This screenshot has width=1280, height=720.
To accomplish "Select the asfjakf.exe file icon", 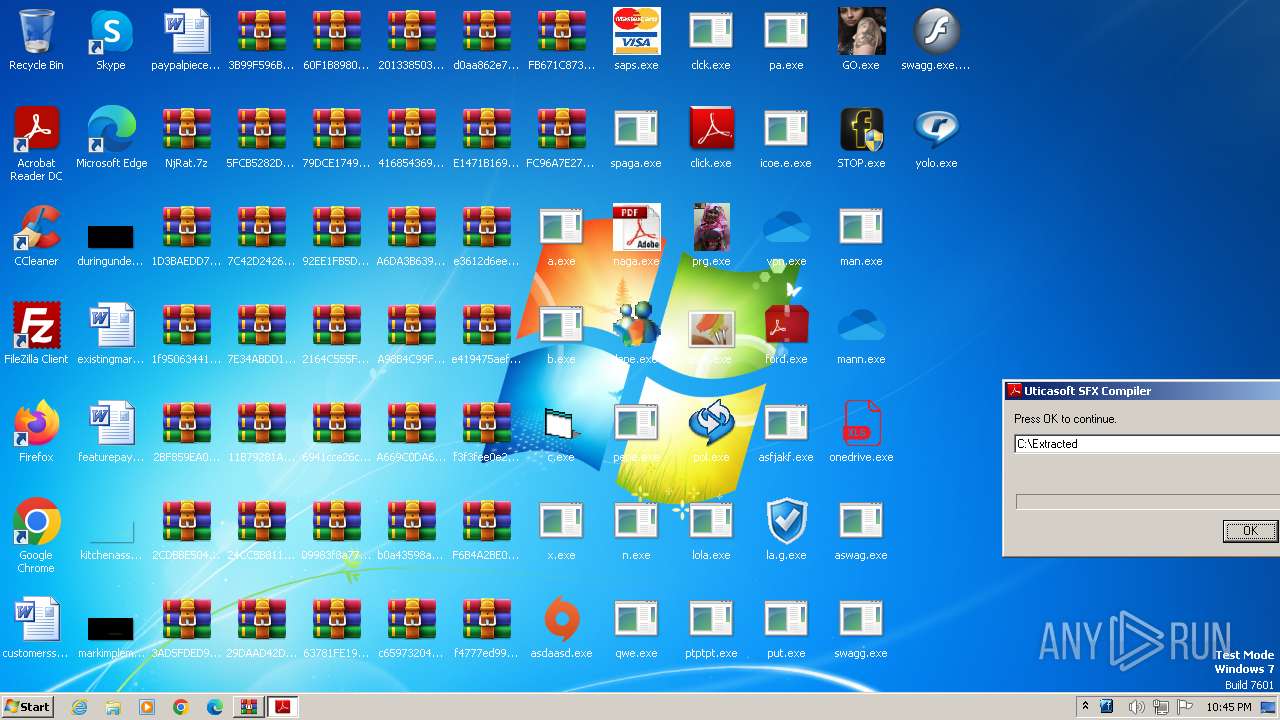I will (x=786, y=423).
